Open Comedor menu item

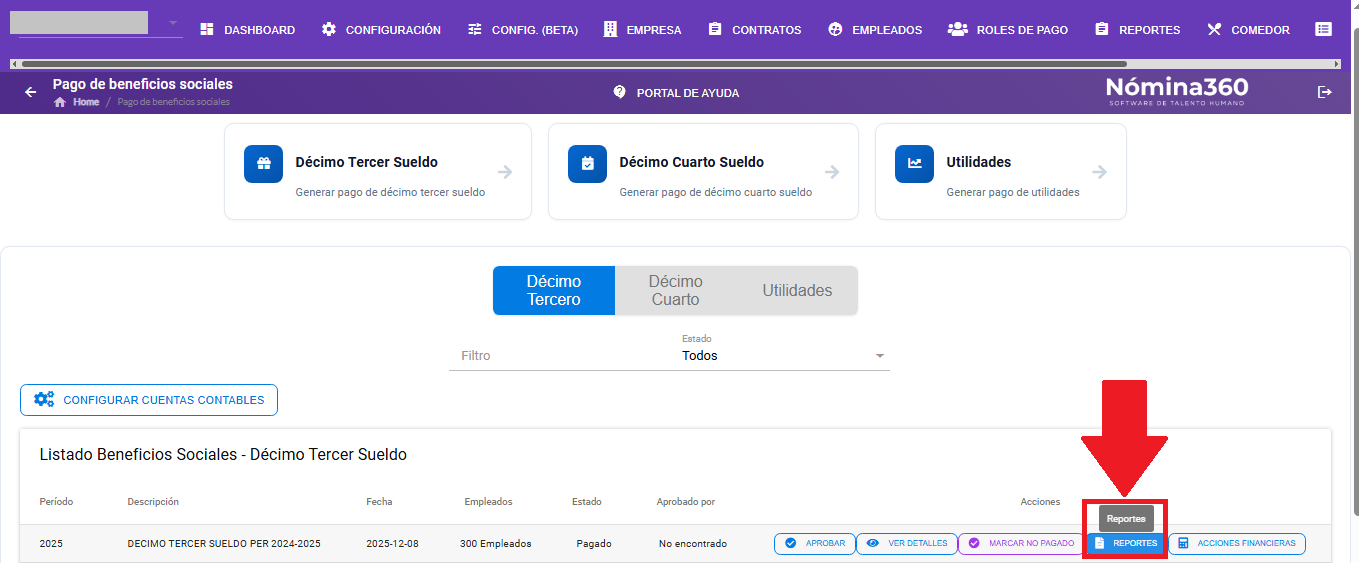1248,30
